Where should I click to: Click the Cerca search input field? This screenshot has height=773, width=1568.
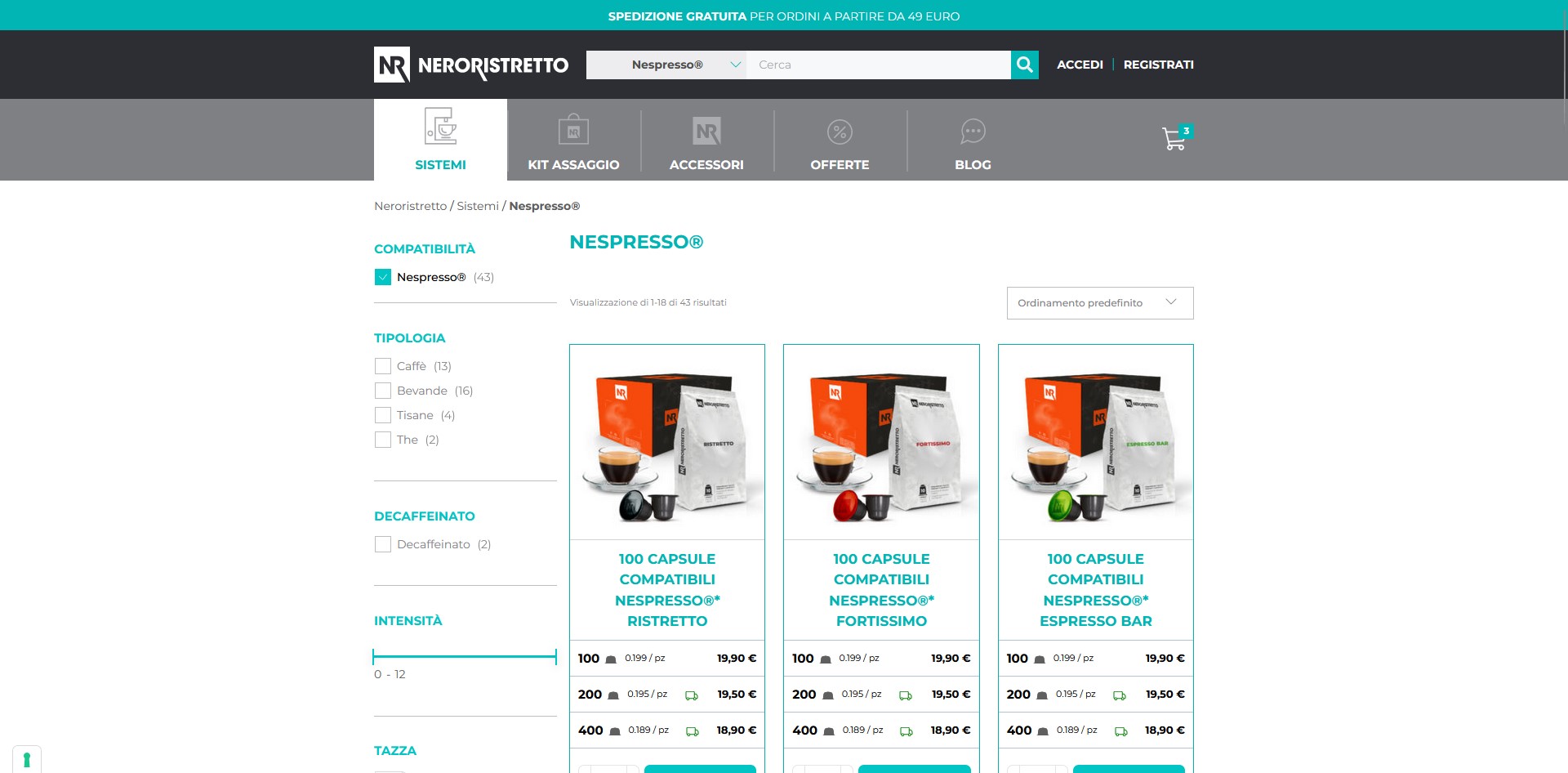(879, 65)
